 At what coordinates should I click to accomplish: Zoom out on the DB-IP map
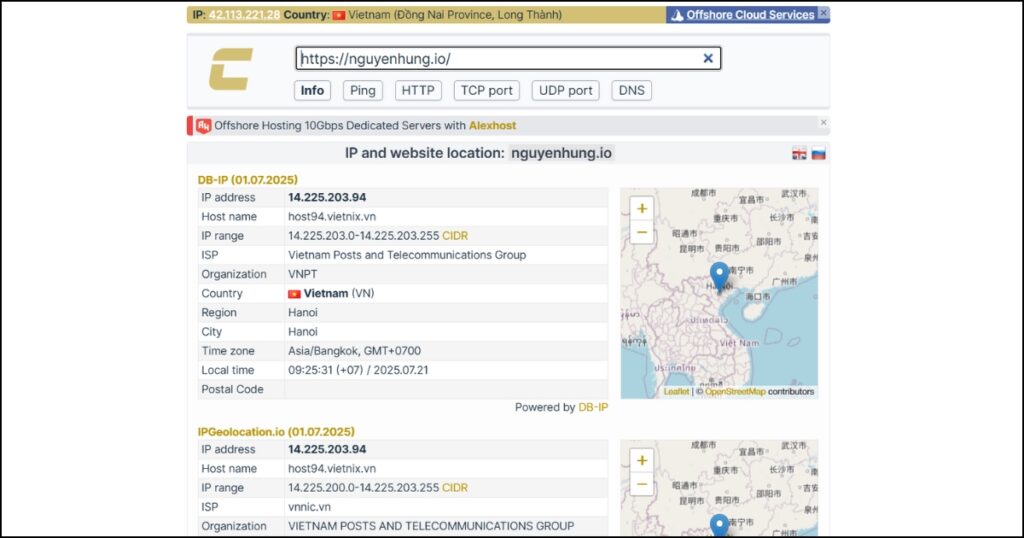coord(642,232)
